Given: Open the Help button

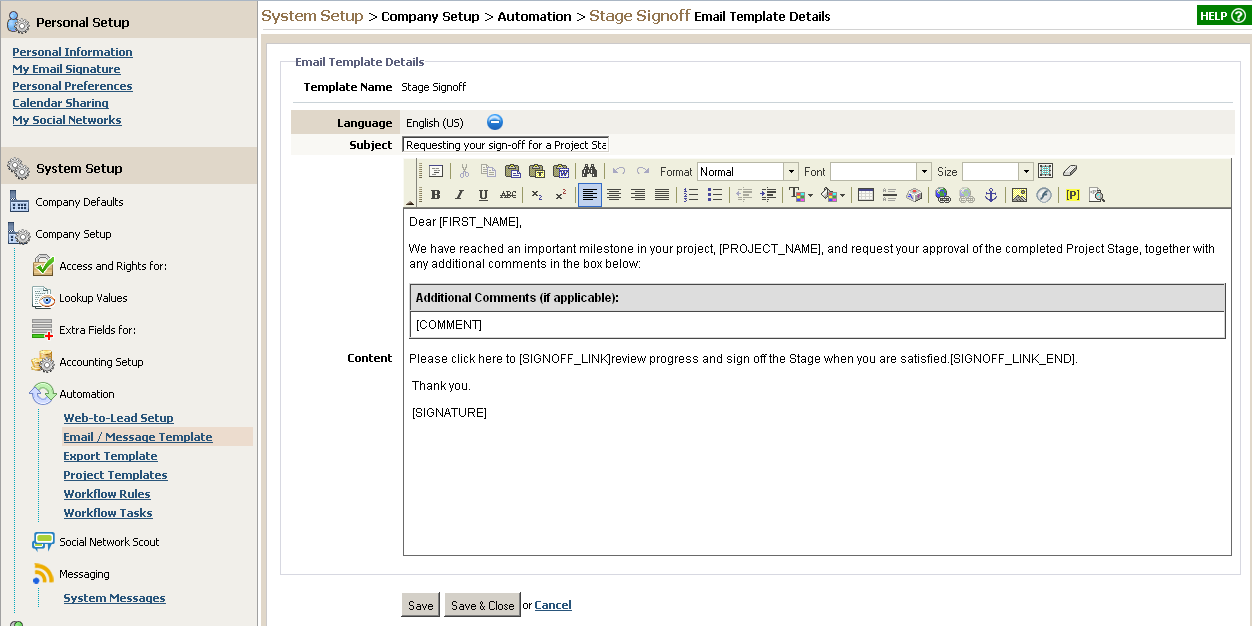Looking at the screenshot, I should [1222, 16].
